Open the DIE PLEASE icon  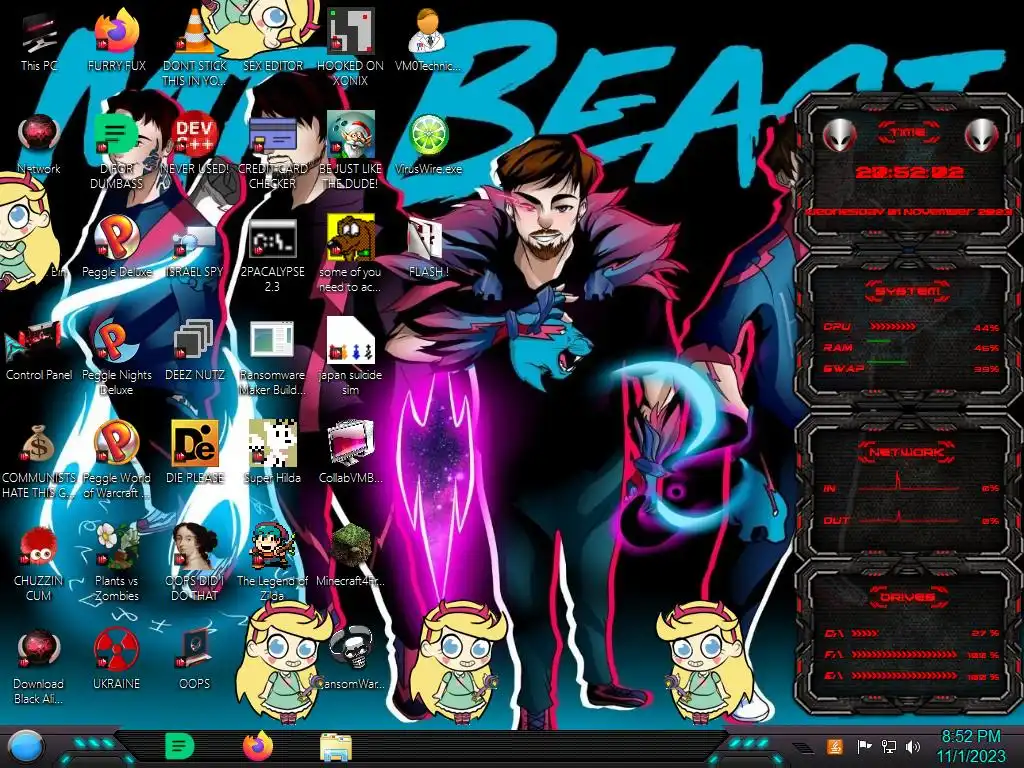pos(195,452)
